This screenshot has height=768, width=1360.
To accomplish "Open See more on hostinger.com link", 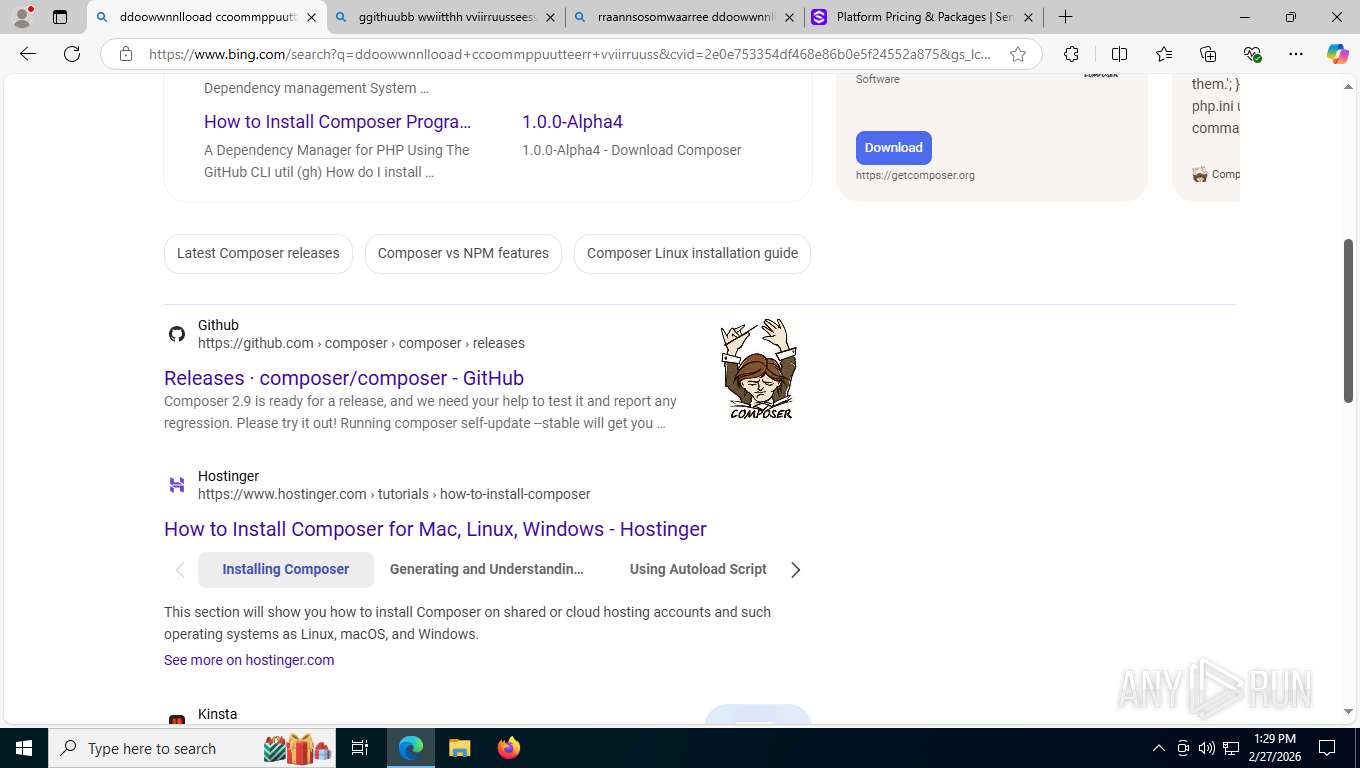I will point(249,660).
